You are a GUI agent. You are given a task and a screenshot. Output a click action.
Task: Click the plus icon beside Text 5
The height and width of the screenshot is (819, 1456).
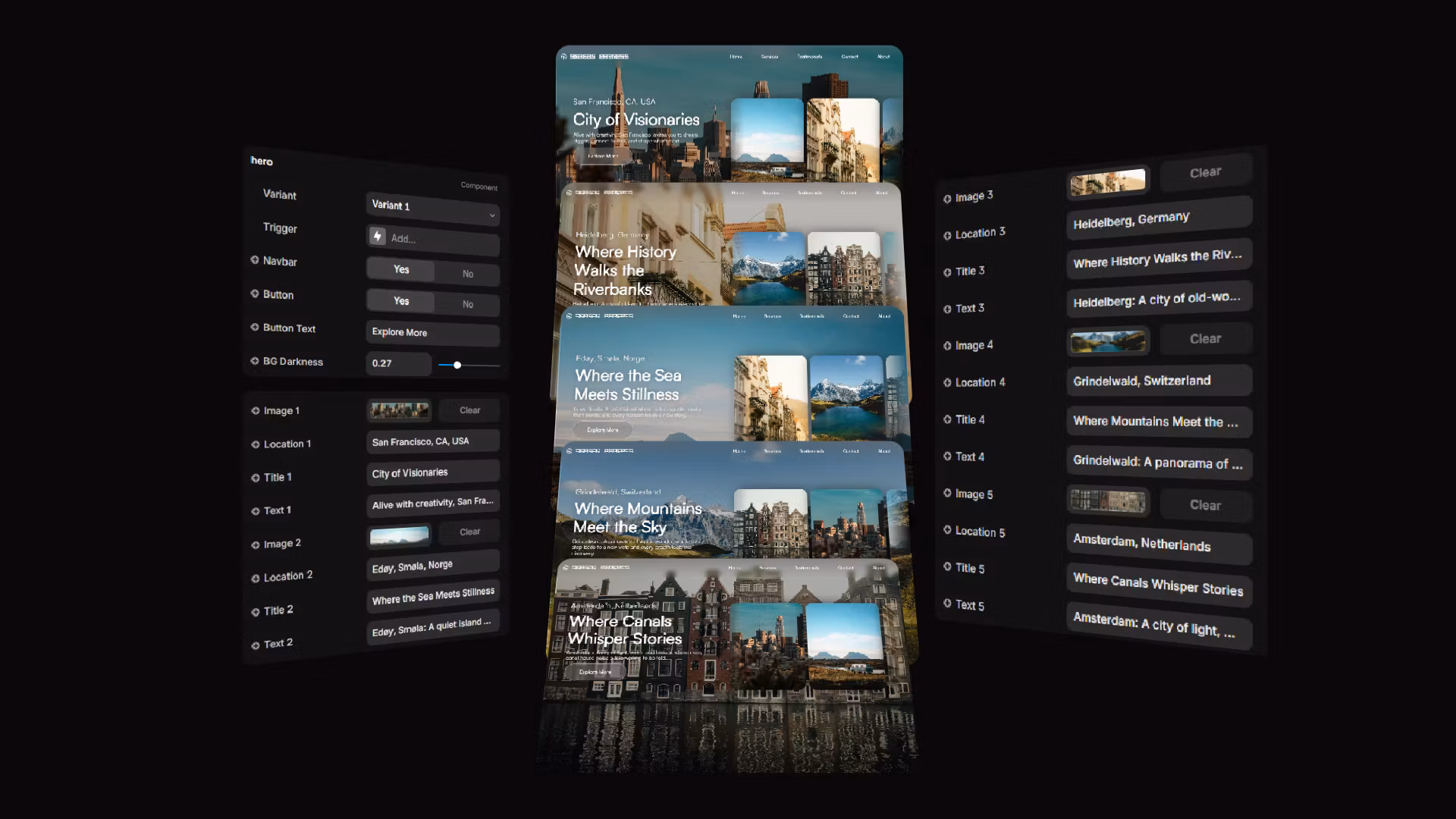pos(947,604)
